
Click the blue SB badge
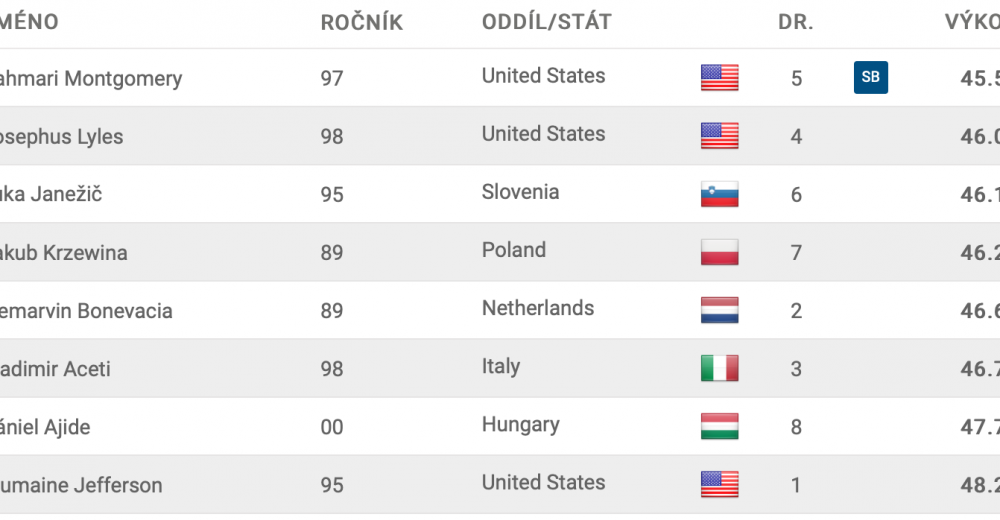click(871, 77)
